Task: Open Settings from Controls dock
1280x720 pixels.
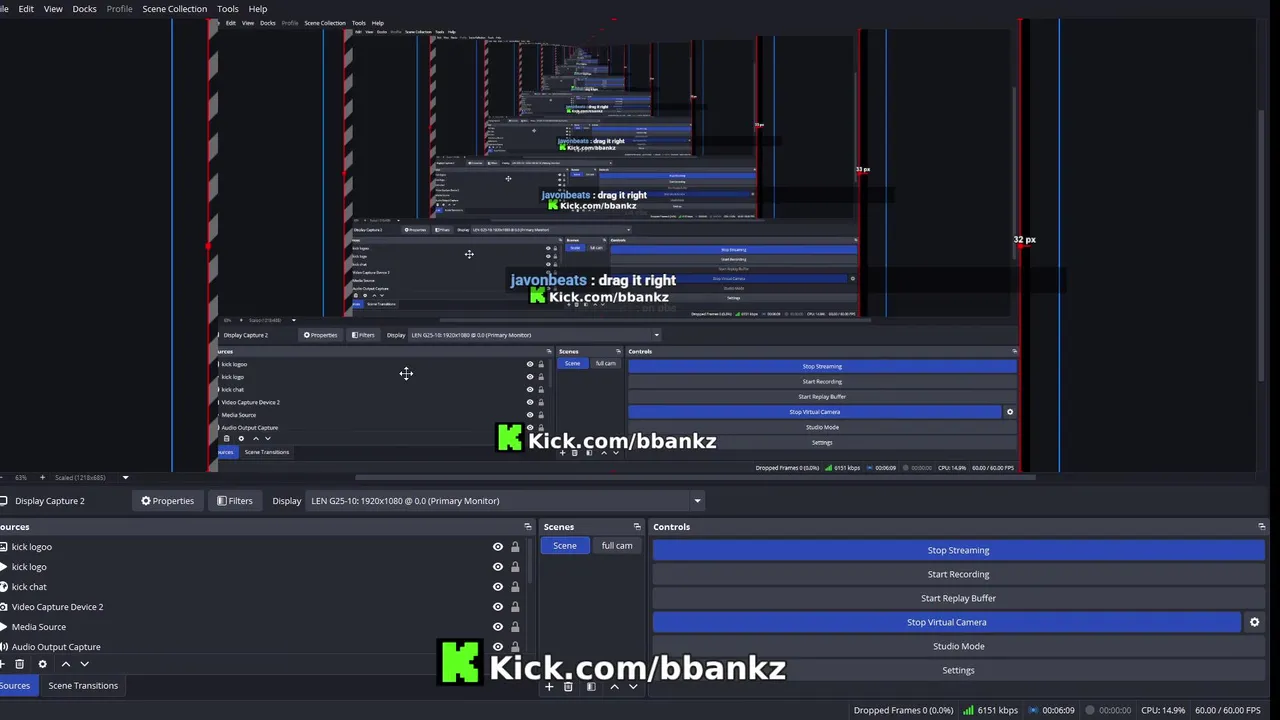Action: (x=958, y=670)
